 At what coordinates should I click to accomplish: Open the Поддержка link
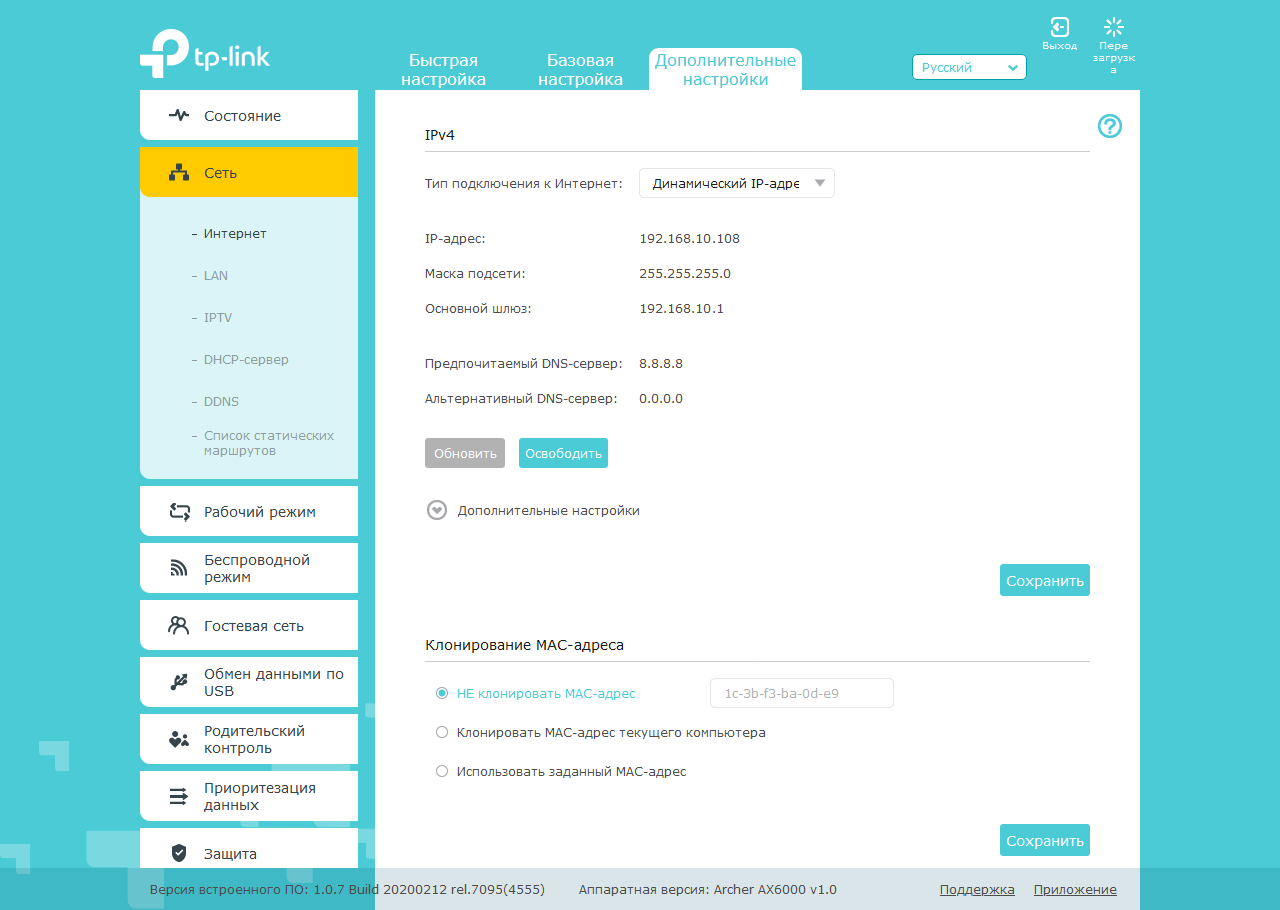pyautogui.click(x=977, y=889)
